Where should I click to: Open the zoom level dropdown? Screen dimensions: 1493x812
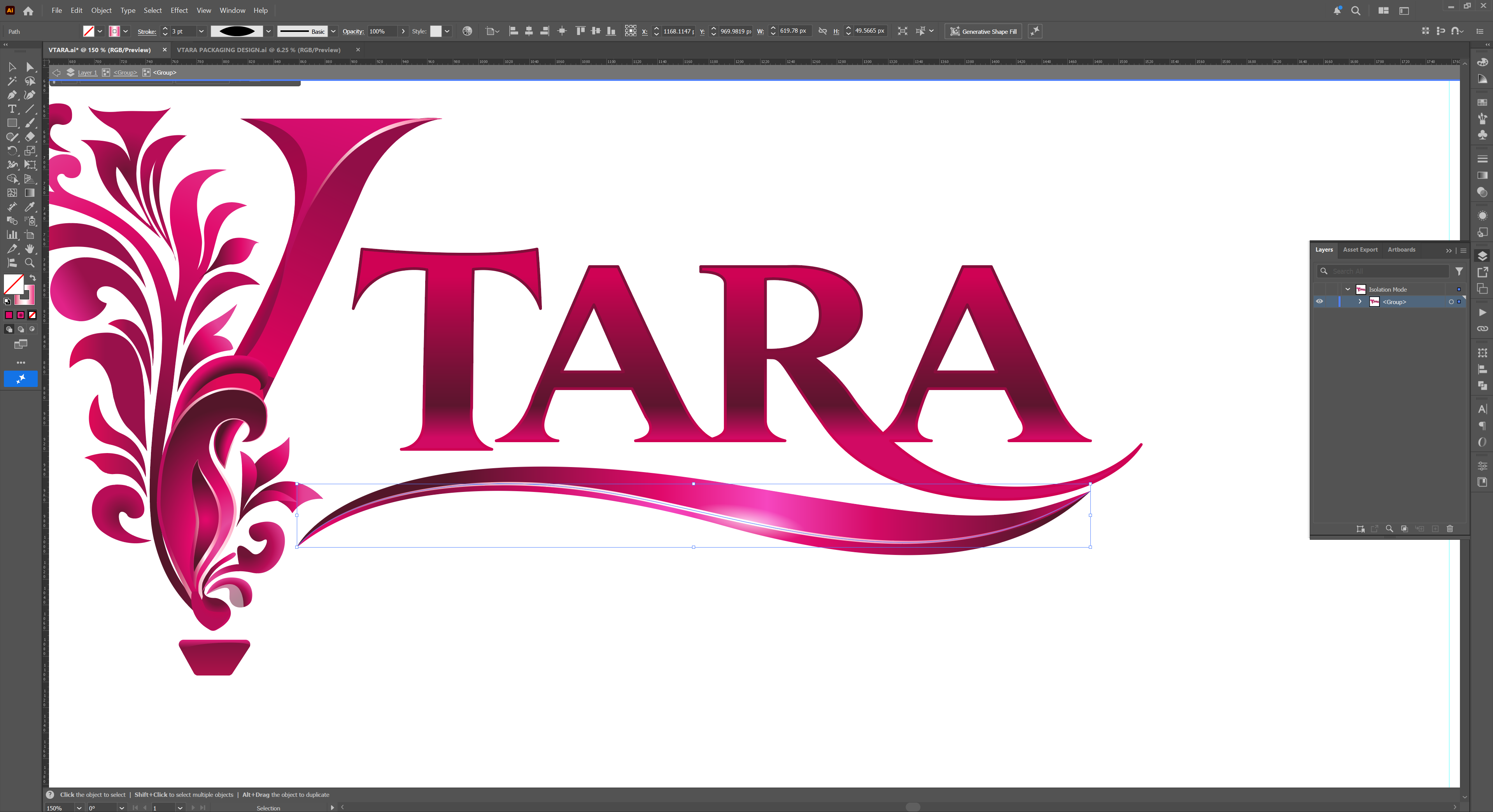[x=79, y=807]
